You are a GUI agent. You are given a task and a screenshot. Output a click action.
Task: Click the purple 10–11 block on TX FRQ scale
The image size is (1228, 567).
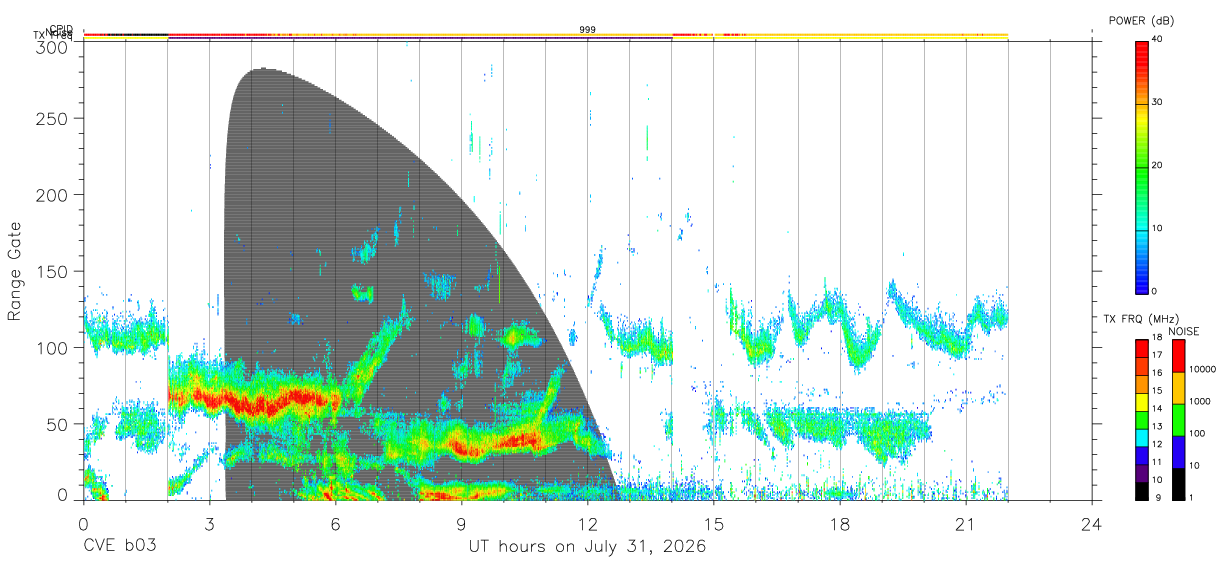coord(1141,473)
